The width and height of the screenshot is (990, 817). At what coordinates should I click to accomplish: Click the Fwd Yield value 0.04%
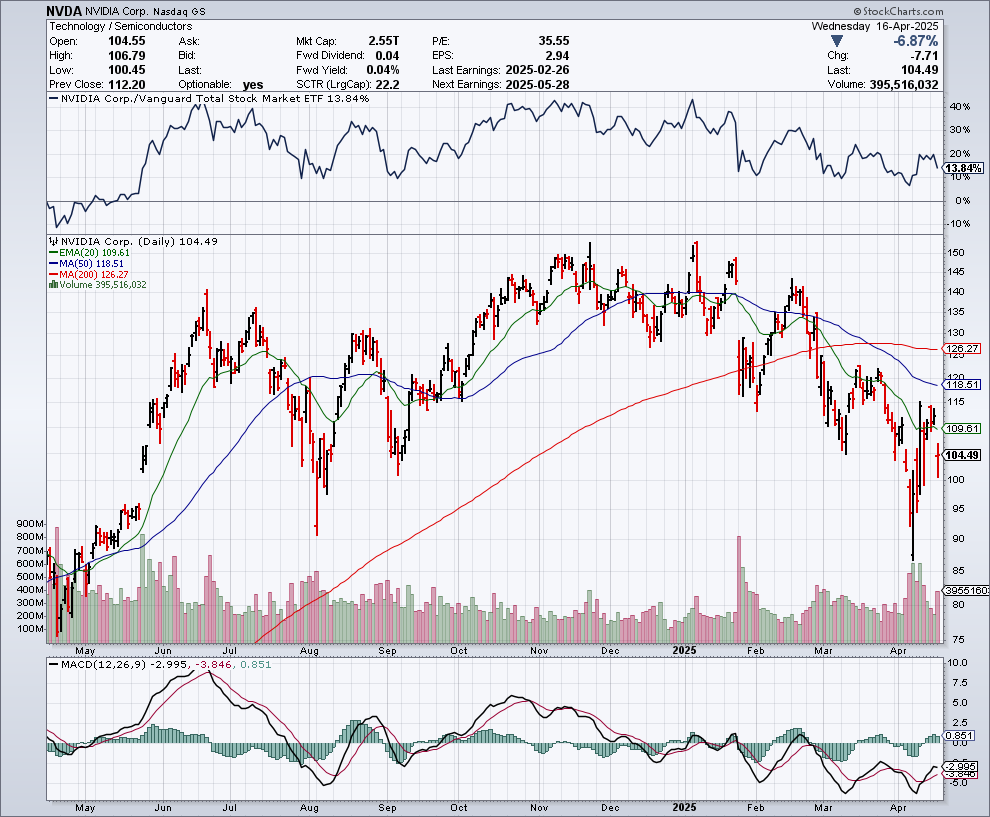pyautogui.click(x=383, y=70)
